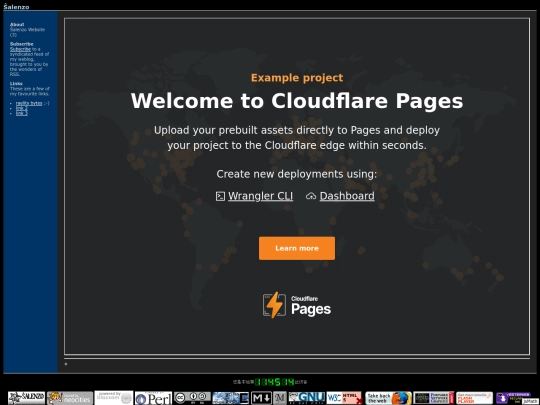This screenshot has height=405, width=540.
Task: Click the Creative Commons license badge
Action: click(192, 398)
